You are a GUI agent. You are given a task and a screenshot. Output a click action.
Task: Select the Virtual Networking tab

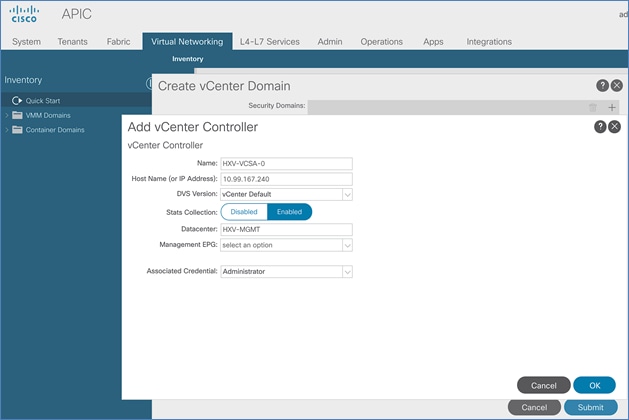coord(187,42)
